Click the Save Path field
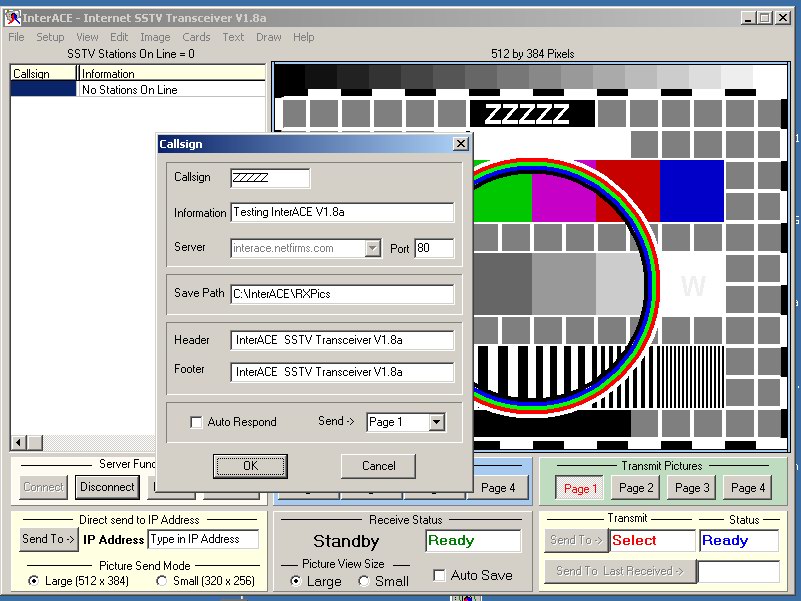Screen dimensions: 801x601 click(342, 294)
